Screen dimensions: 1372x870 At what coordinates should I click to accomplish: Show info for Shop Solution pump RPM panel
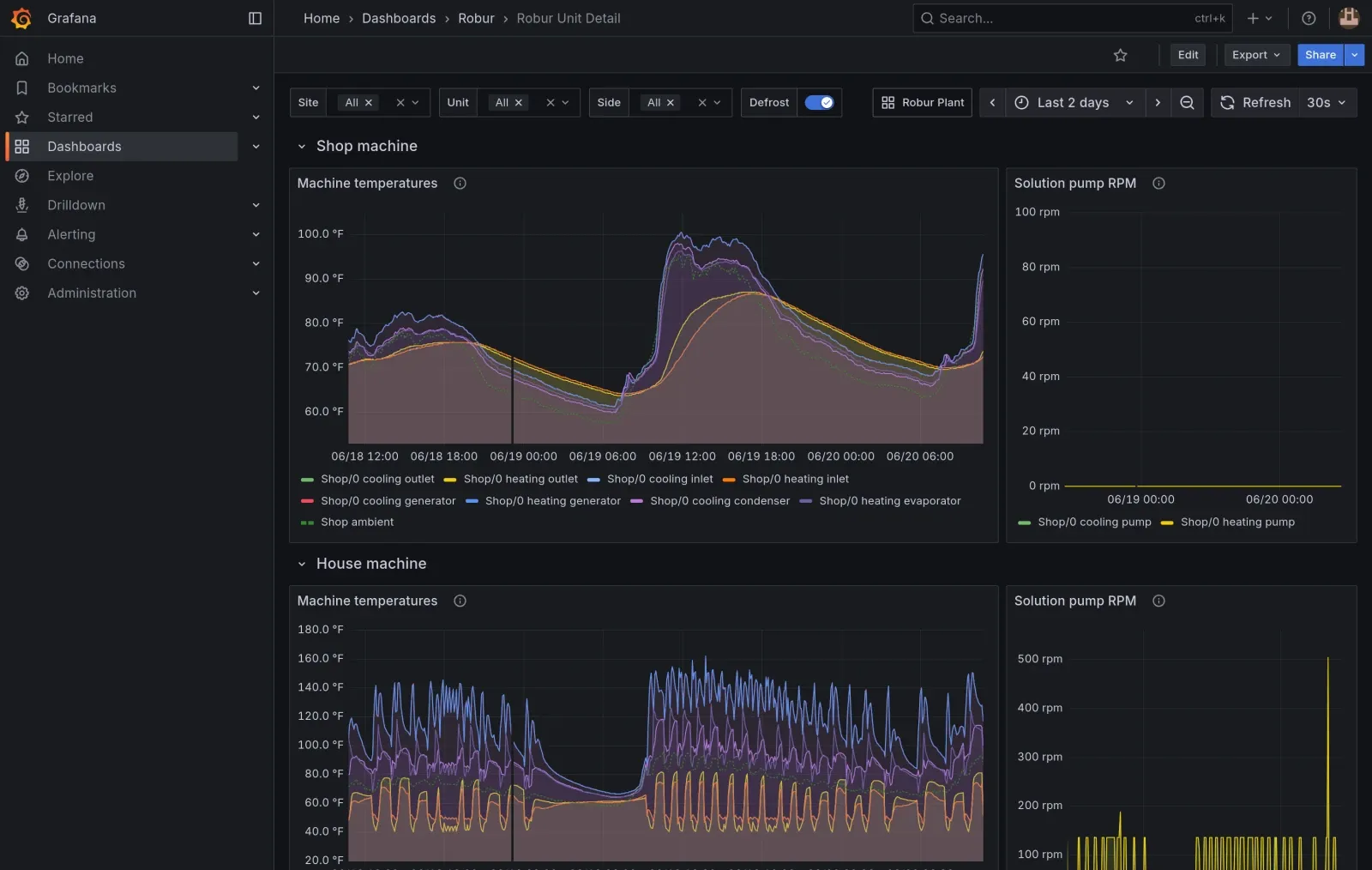coord(1158,183)
